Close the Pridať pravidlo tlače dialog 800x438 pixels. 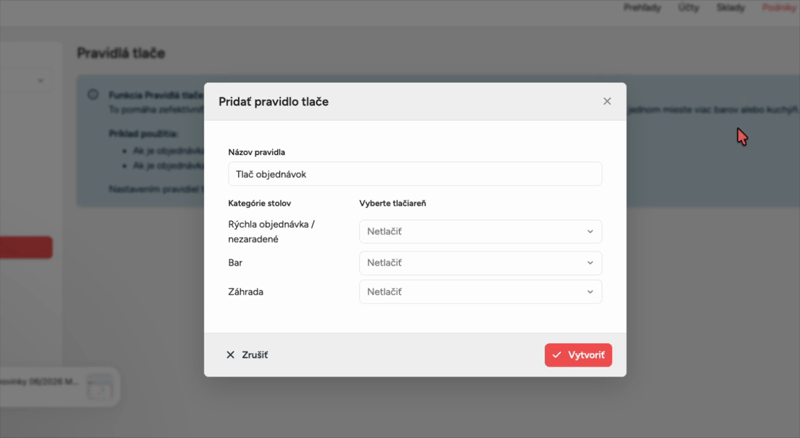pyautogui.click(x=607, y=101)
